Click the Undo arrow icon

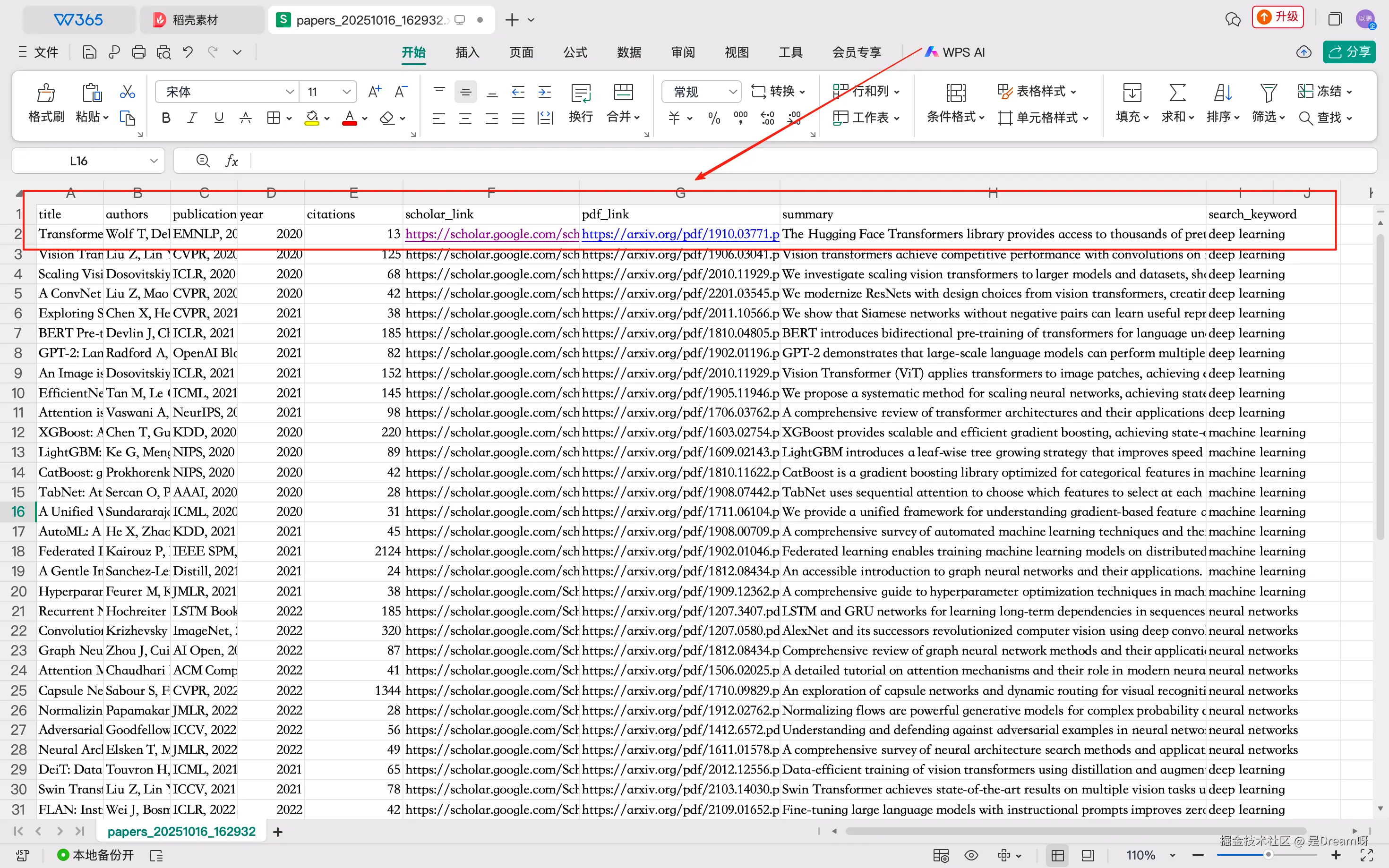coord(188,52)
